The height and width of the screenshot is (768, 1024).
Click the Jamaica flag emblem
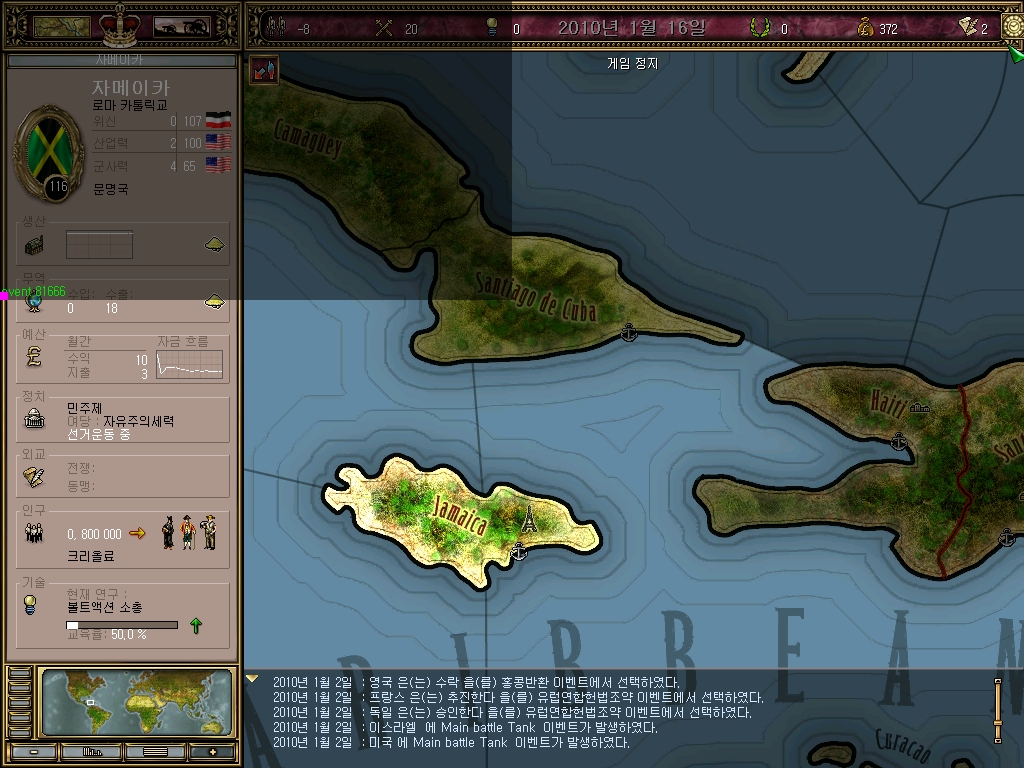(x=50, y=153)
